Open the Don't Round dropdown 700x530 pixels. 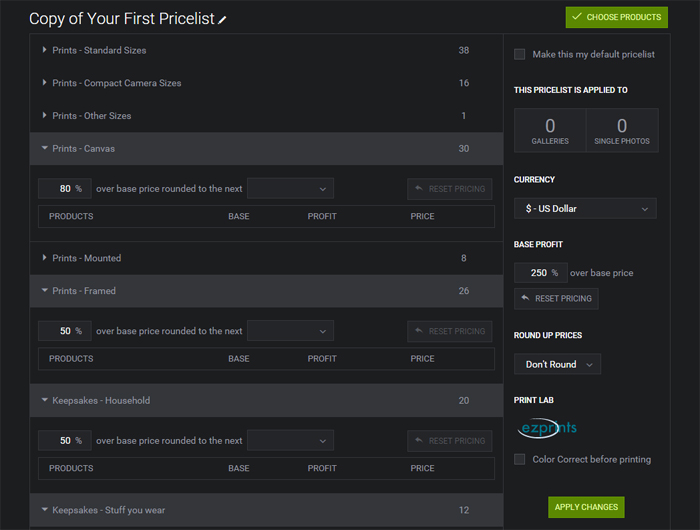(557, 364)
